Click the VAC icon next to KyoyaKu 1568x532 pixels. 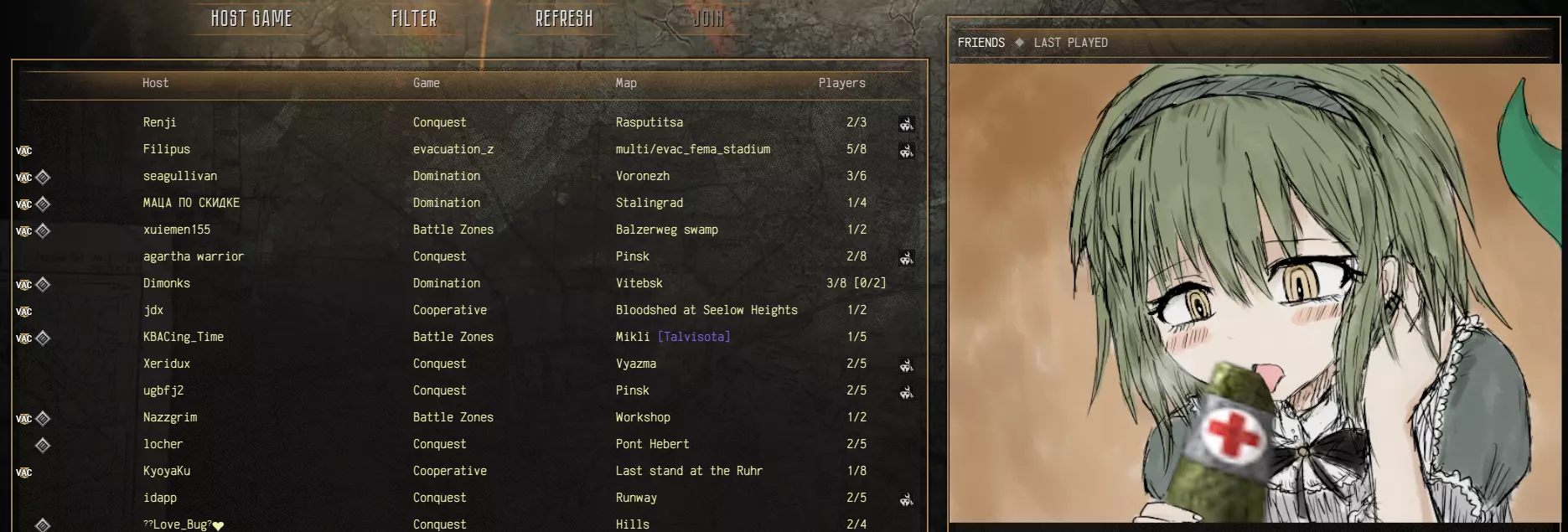tap(23, 473)
